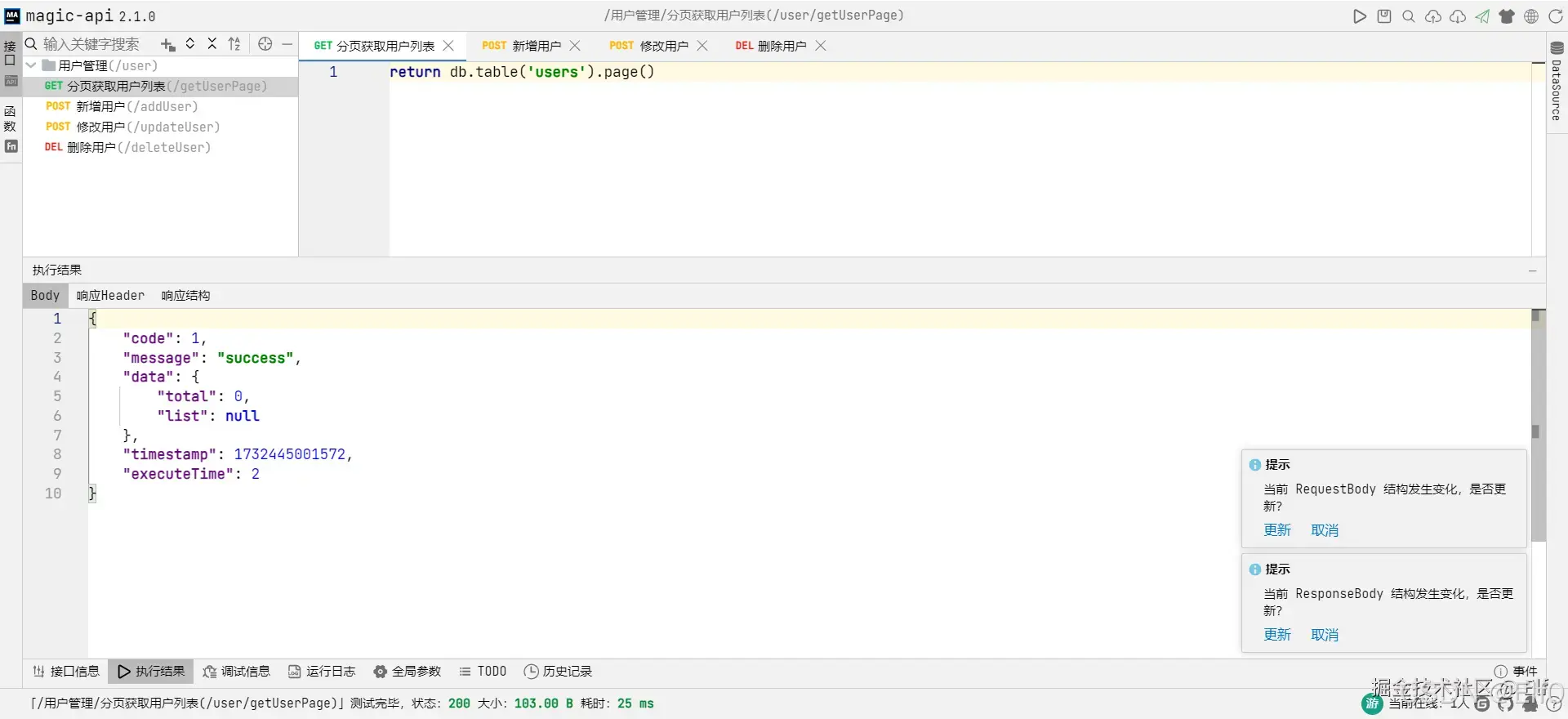Viewport: 1568px width, 719px height.
Task: Minimize the 执行结果 panel
Action: tap(1533, 270)
